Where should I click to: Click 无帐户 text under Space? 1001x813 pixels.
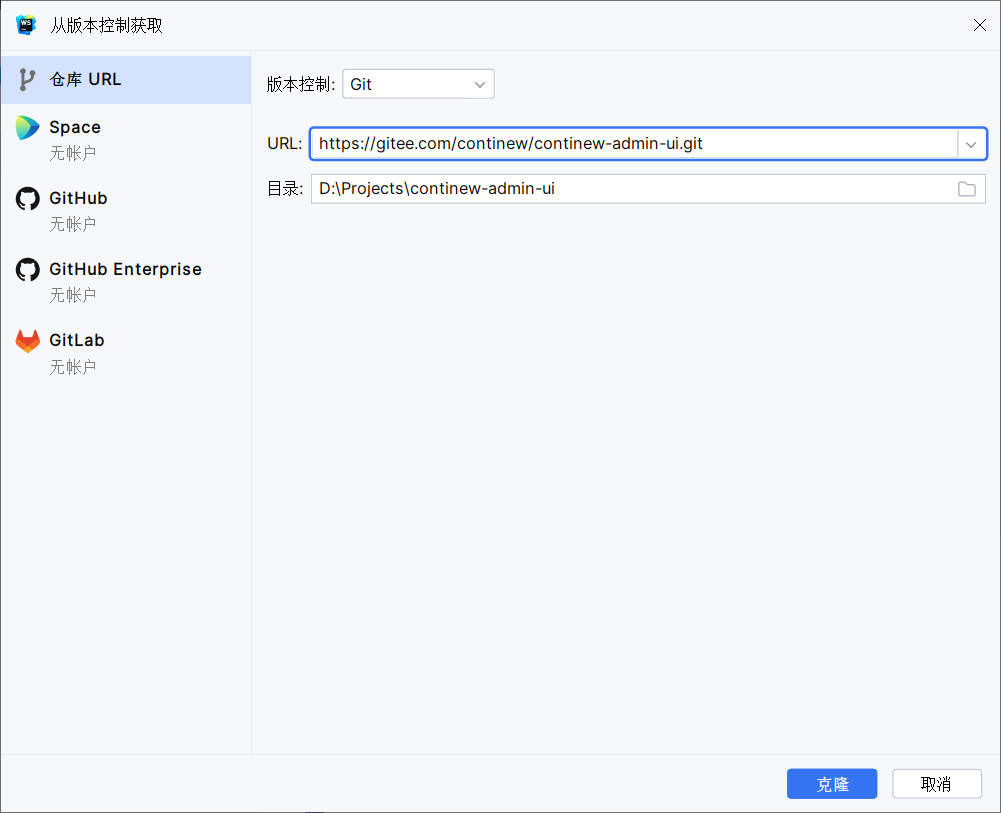coord(73,153)
